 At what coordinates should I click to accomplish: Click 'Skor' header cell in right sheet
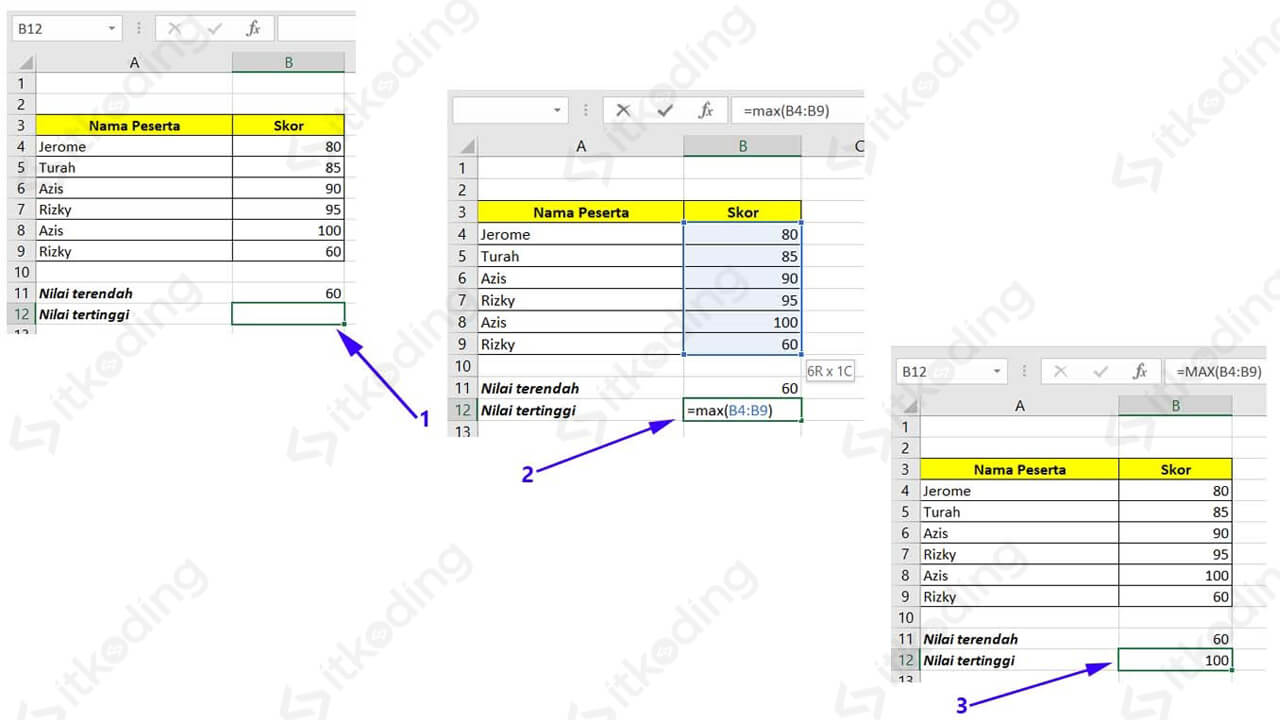click(1176, 469)
